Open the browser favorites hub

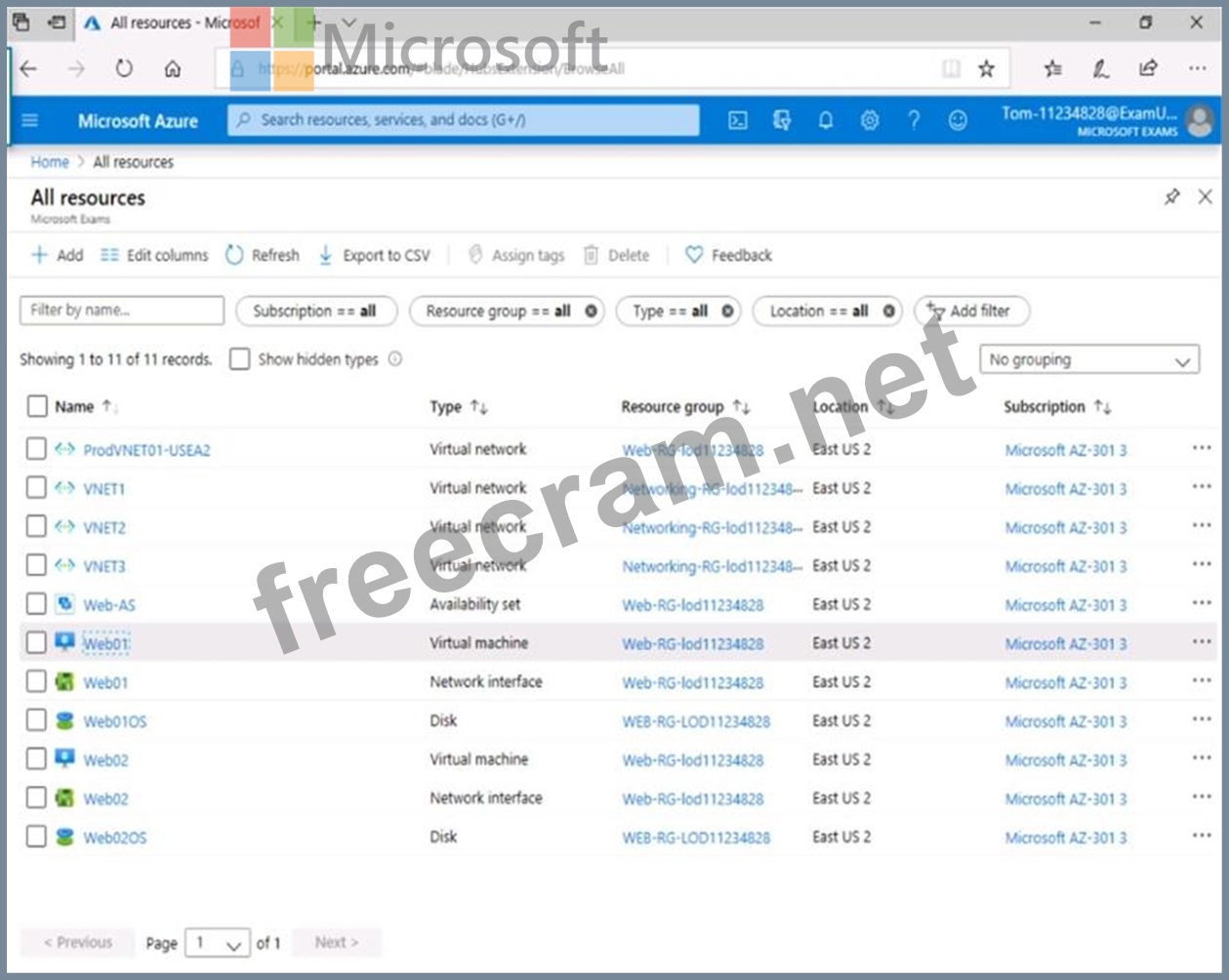point(1052,68)
